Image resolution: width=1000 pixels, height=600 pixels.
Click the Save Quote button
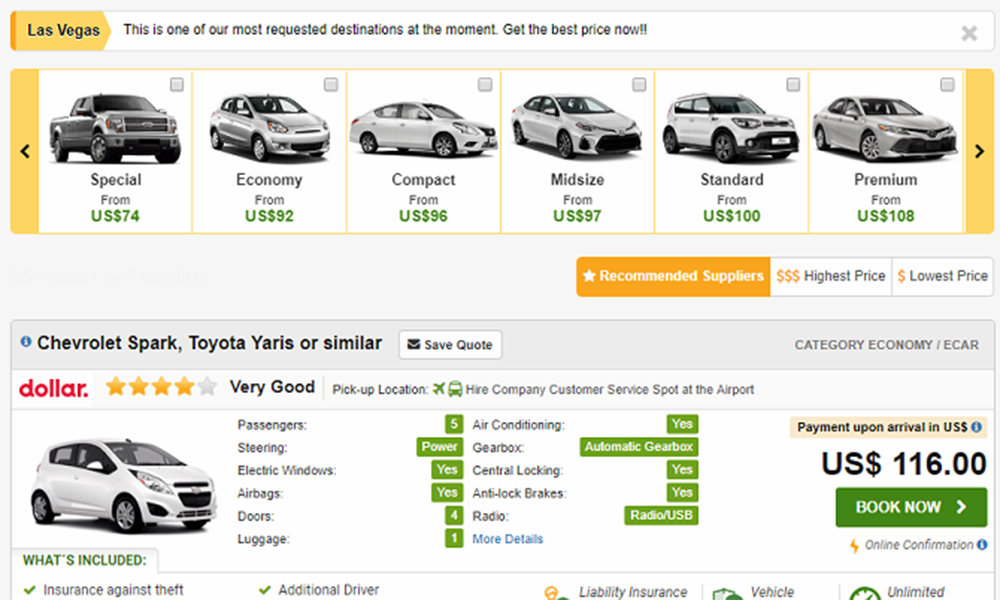(450, 345)
